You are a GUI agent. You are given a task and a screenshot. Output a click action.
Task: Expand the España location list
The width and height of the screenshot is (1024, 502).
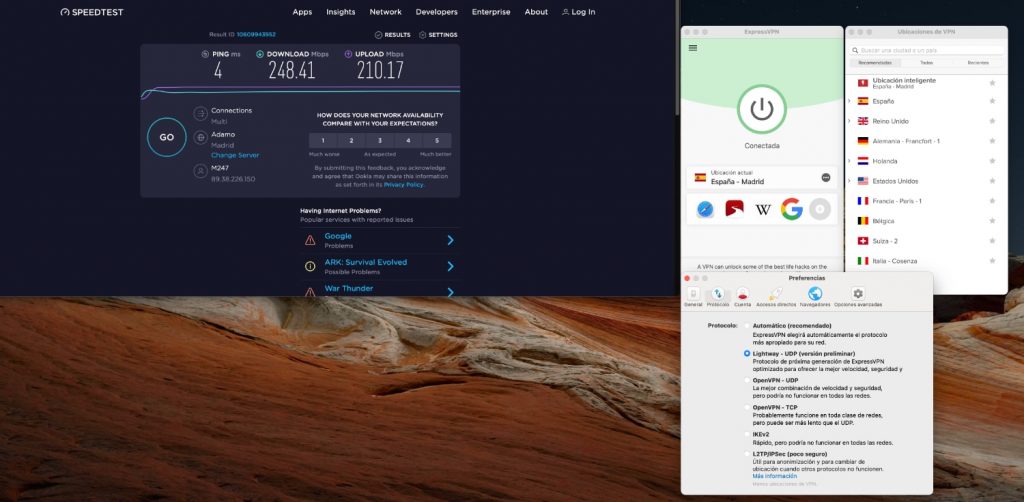[849, 101]
